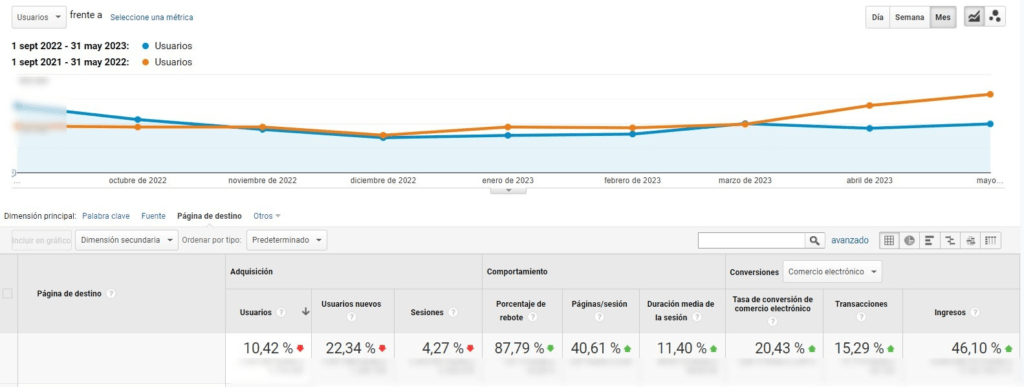Image resolution: width=1024 pixels, height=387 pixels.
Task: Open help for Usuarios column
Action: [x=281, y=313]
